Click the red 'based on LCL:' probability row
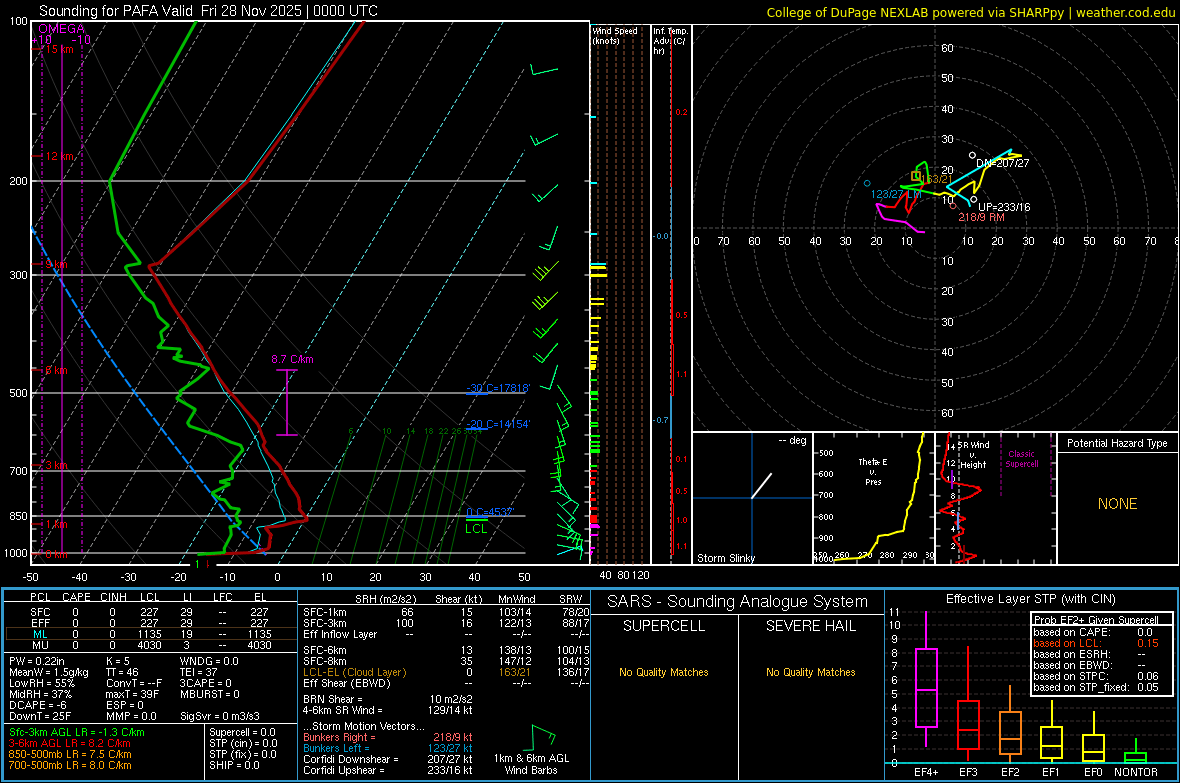 pyautogui.click(x=1096, y=643)
